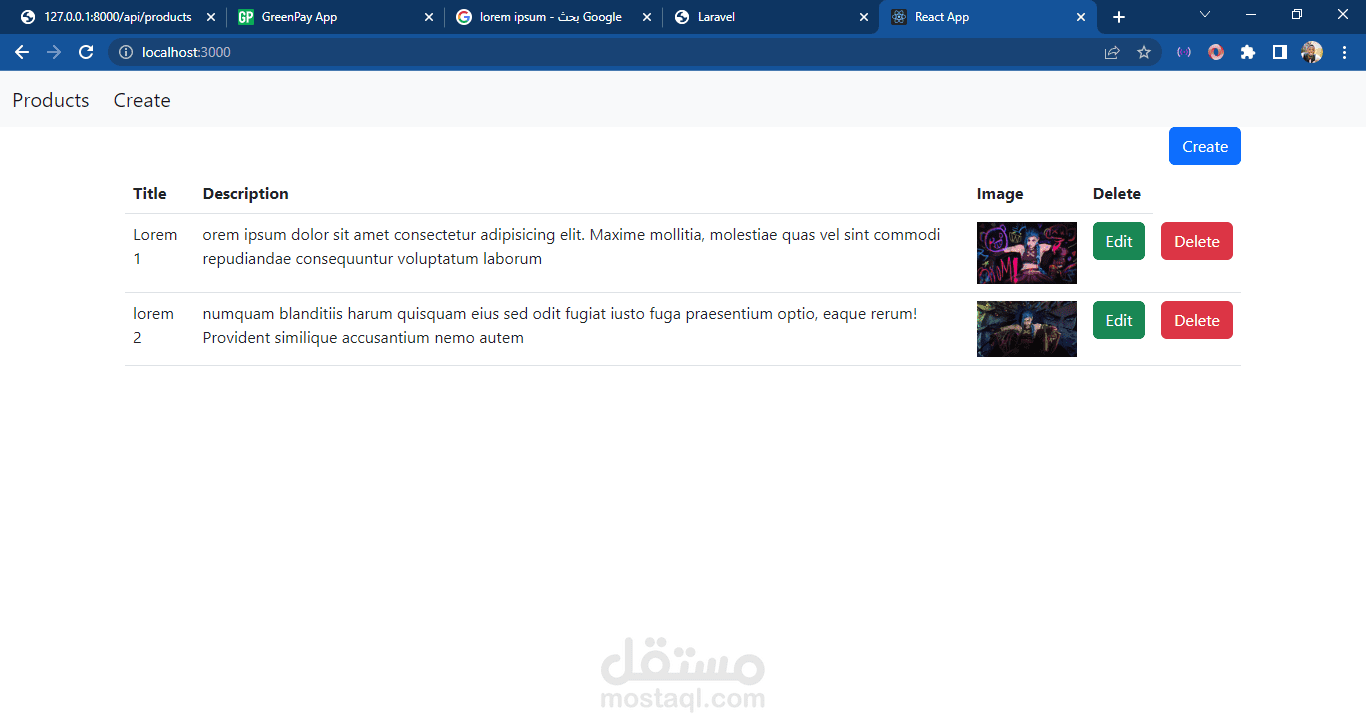
Task: Close the GreenPay App tab
Action: click(x=429, y=17)
